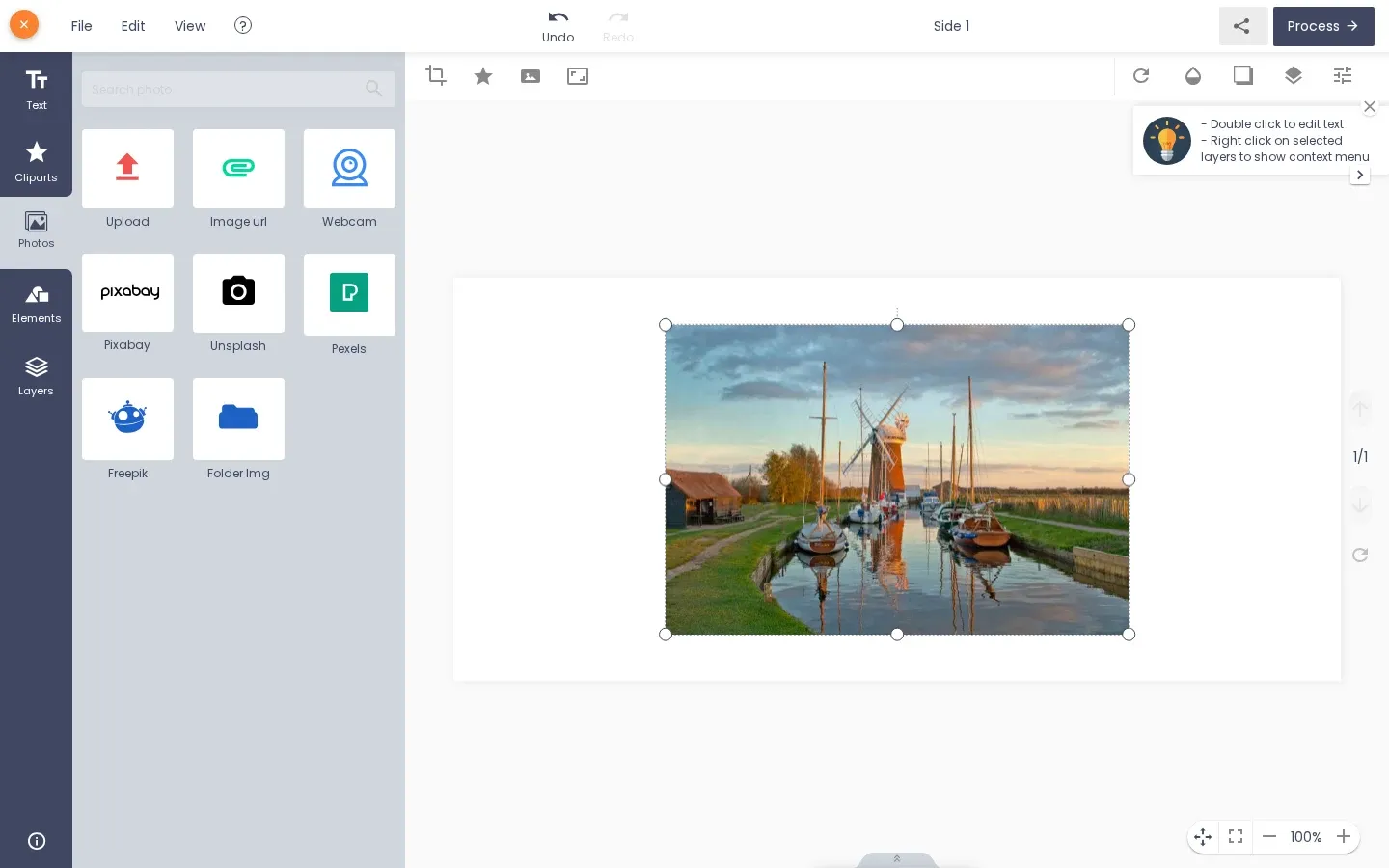
Task: Open Unsplash photo source
Action: (238, 292)
